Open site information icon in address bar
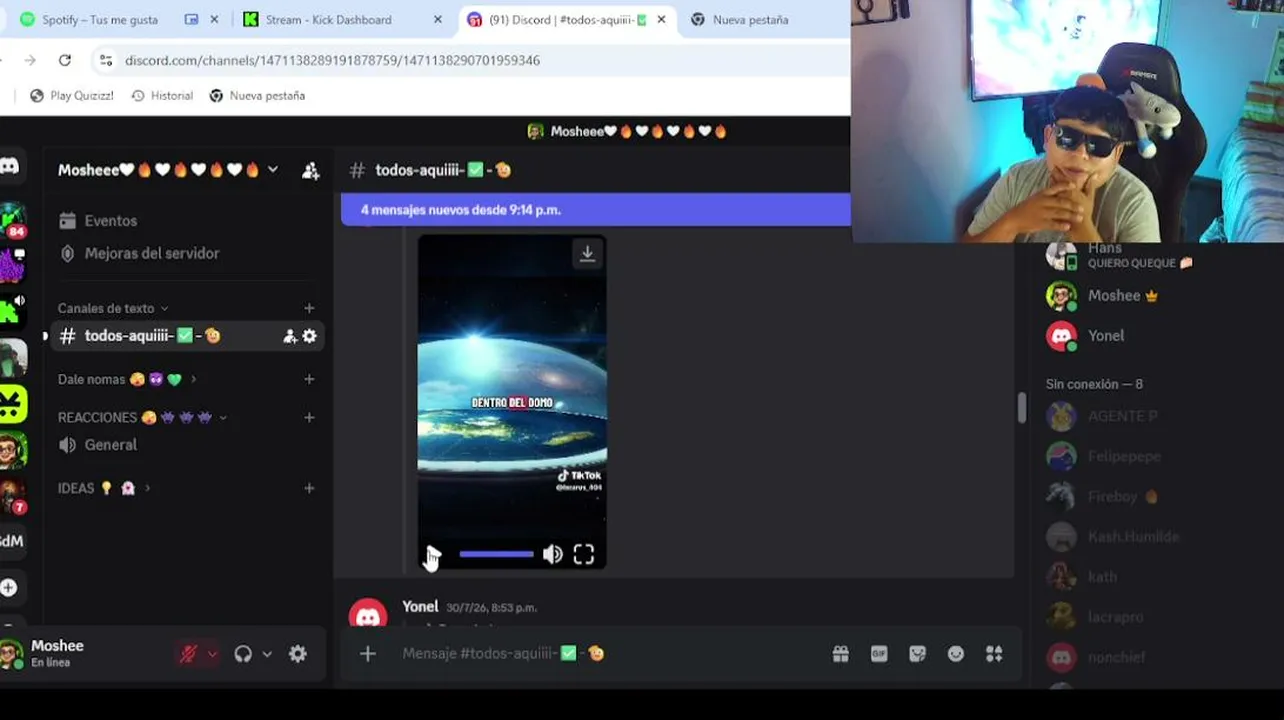 106,60
